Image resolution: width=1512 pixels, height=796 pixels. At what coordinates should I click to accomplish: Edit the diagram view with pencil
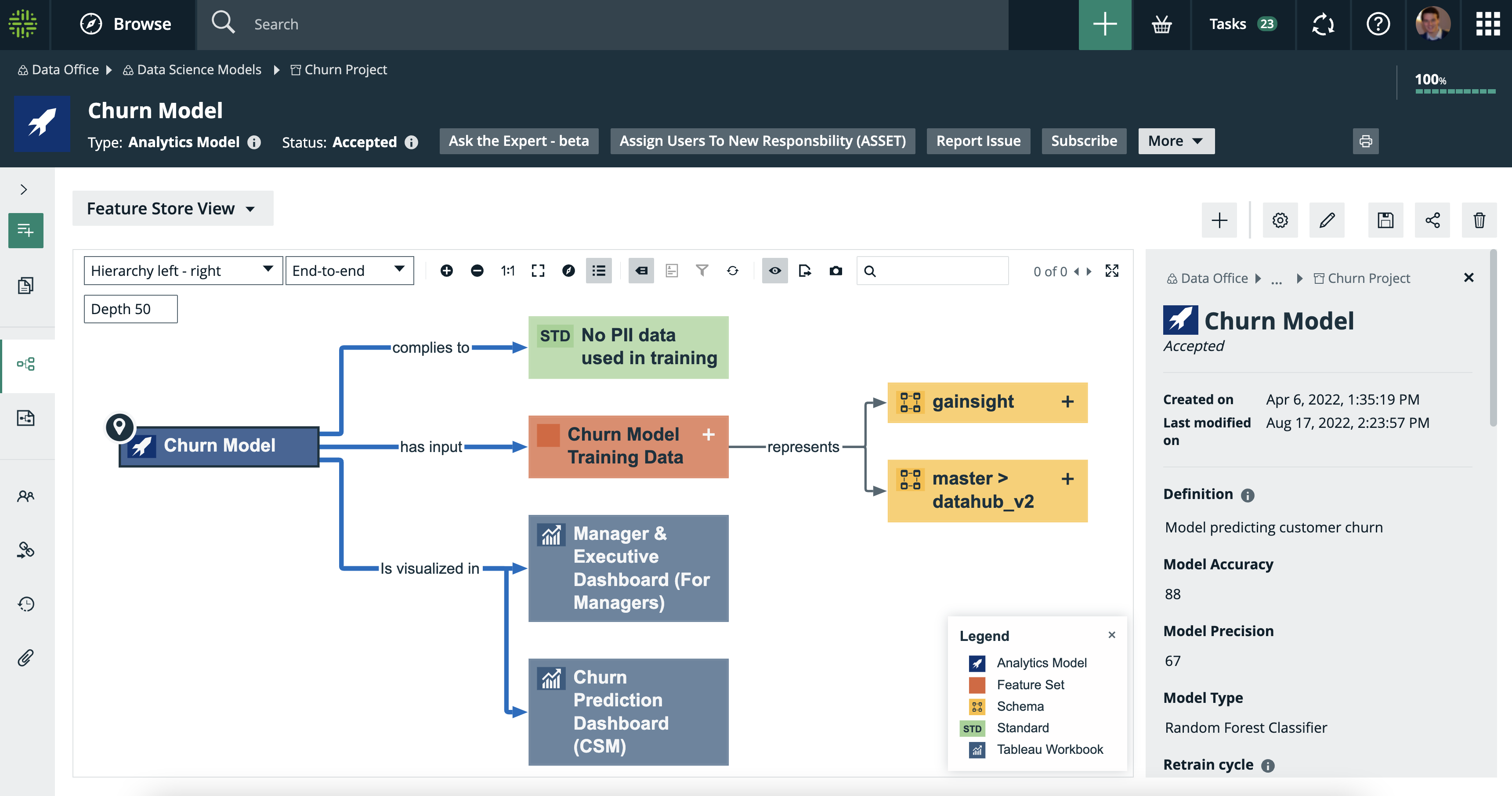coord(1327,220)
